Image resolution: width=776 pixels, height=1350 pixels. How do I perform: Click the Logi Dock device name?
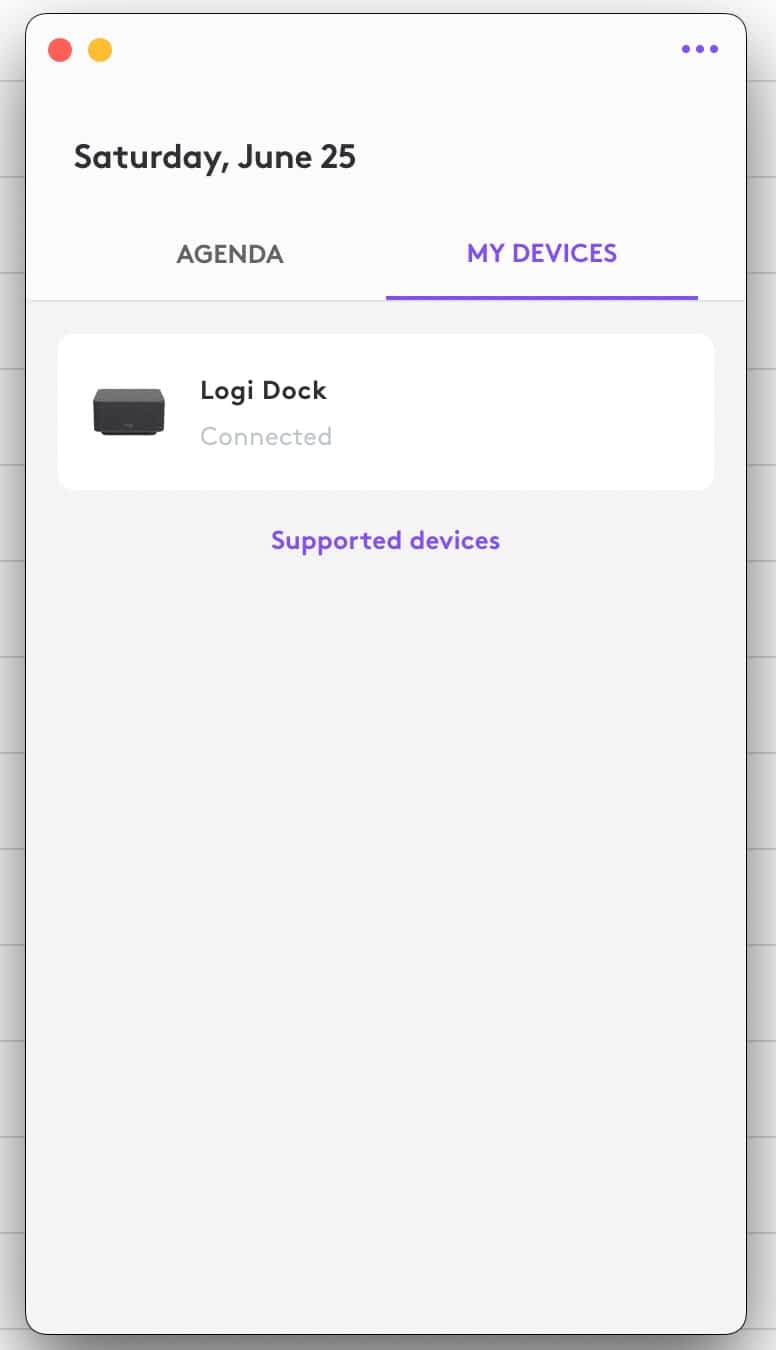263,390
